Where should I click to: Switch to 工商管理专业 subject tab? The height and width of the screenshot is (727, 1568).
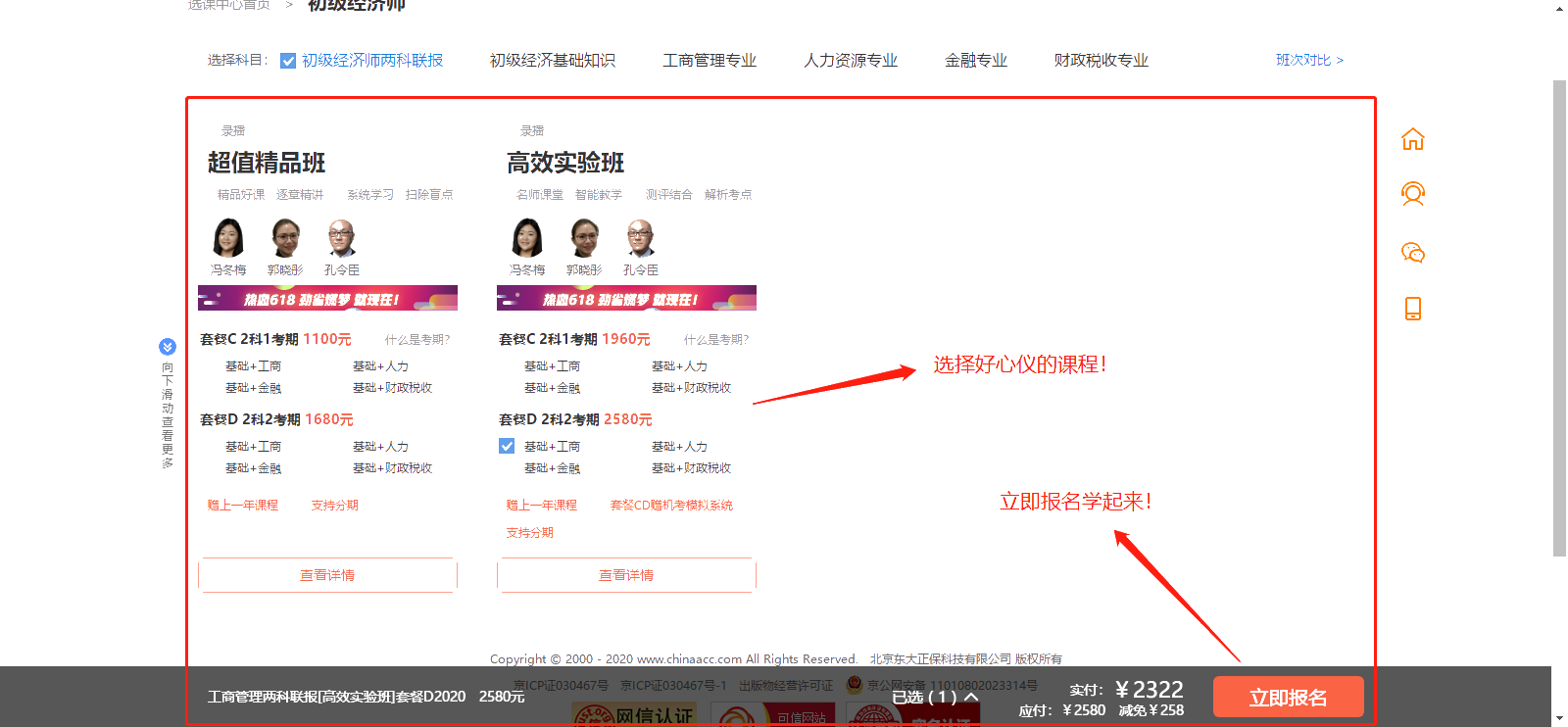click(x=710, y=61)
